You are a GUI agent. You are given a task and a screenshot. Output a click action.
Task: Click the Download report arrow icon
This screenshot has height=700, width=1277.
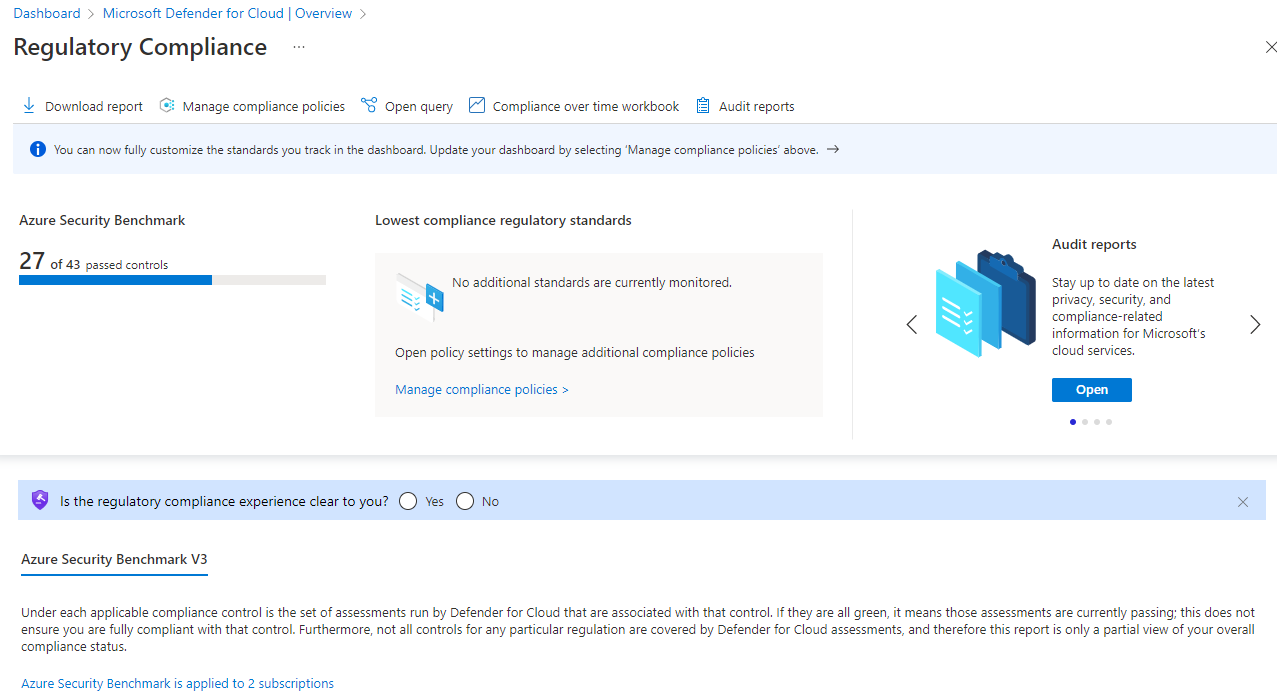[x=28, y=106]
